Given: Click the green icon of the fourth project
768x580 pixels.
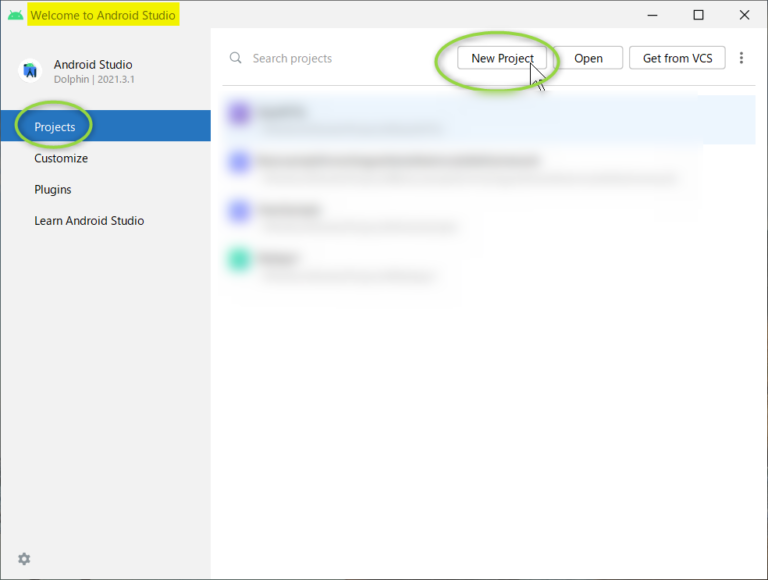Looking at the screenshot, I should point(238,260).
